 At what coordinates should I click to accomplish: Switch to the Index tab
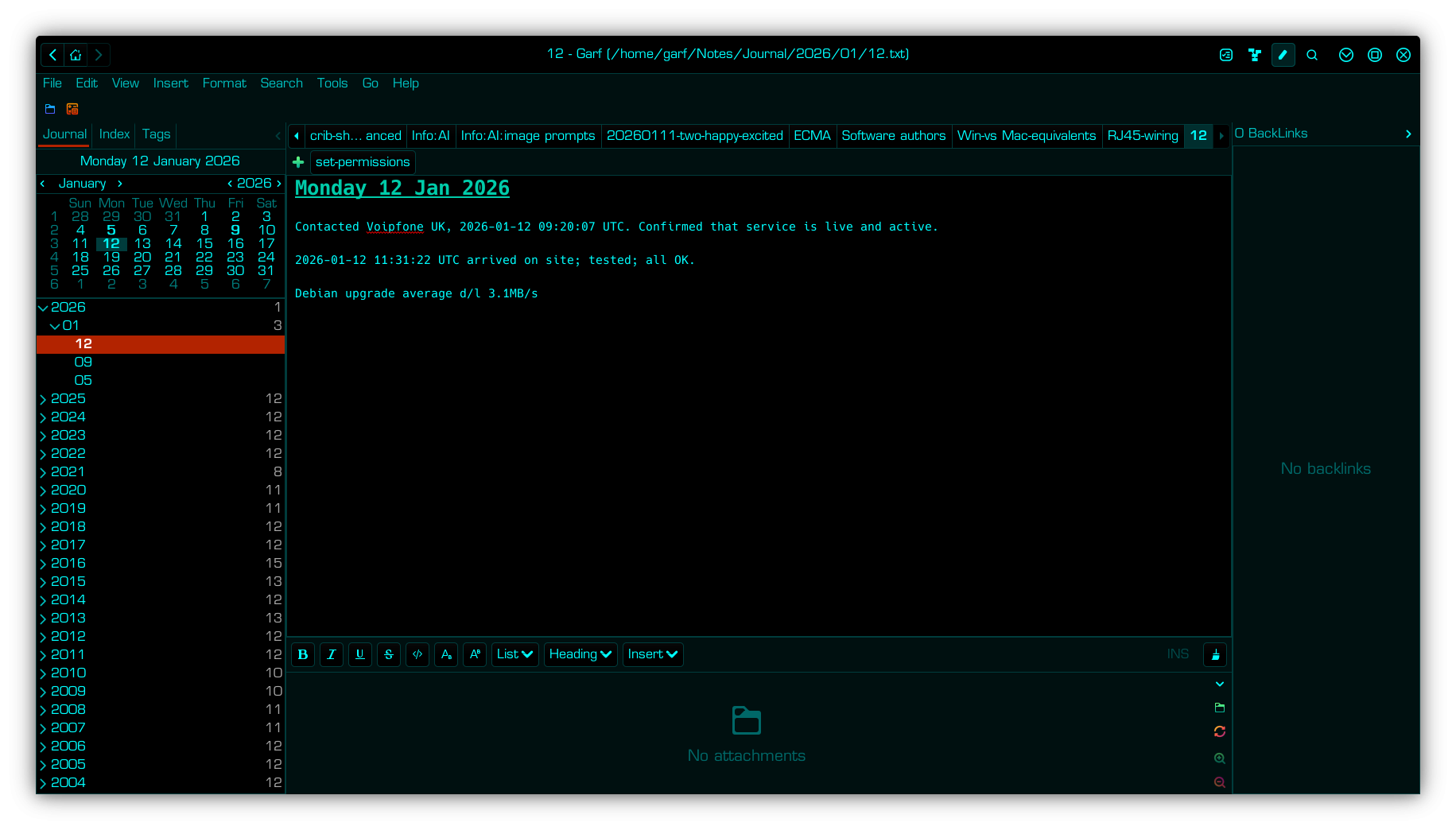coord(114,134)
